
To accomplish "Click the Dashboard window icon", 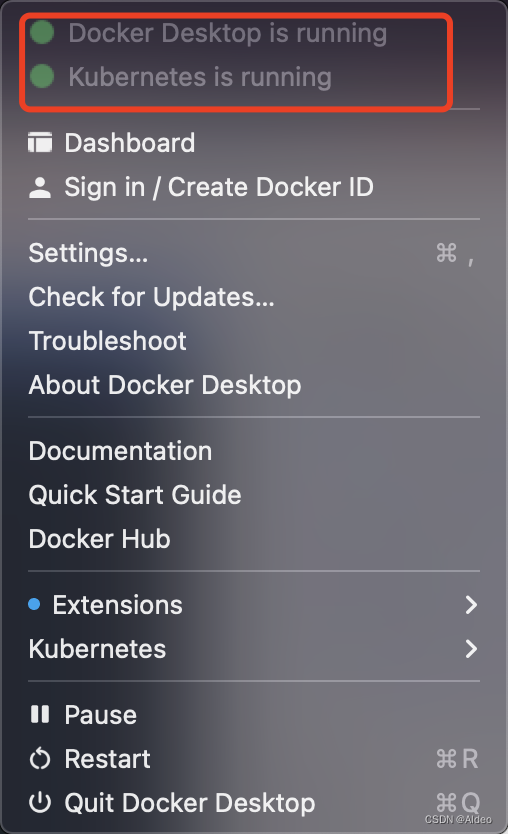I will pyautogui.click(x=40, y=143).
